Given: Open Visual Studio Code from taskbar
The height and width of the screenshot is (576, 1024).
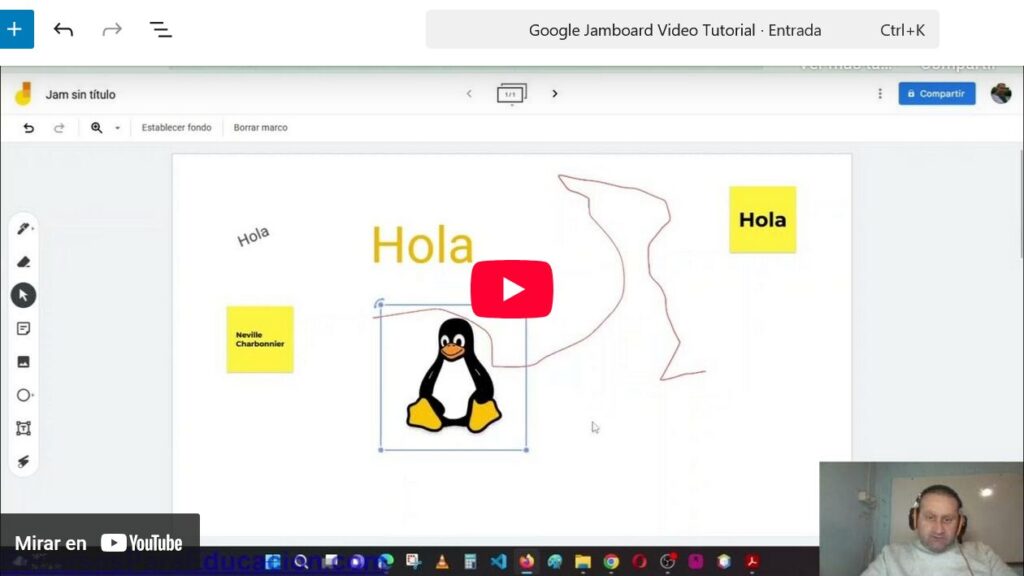Looking at the screenshot, I should pos(498,562).
